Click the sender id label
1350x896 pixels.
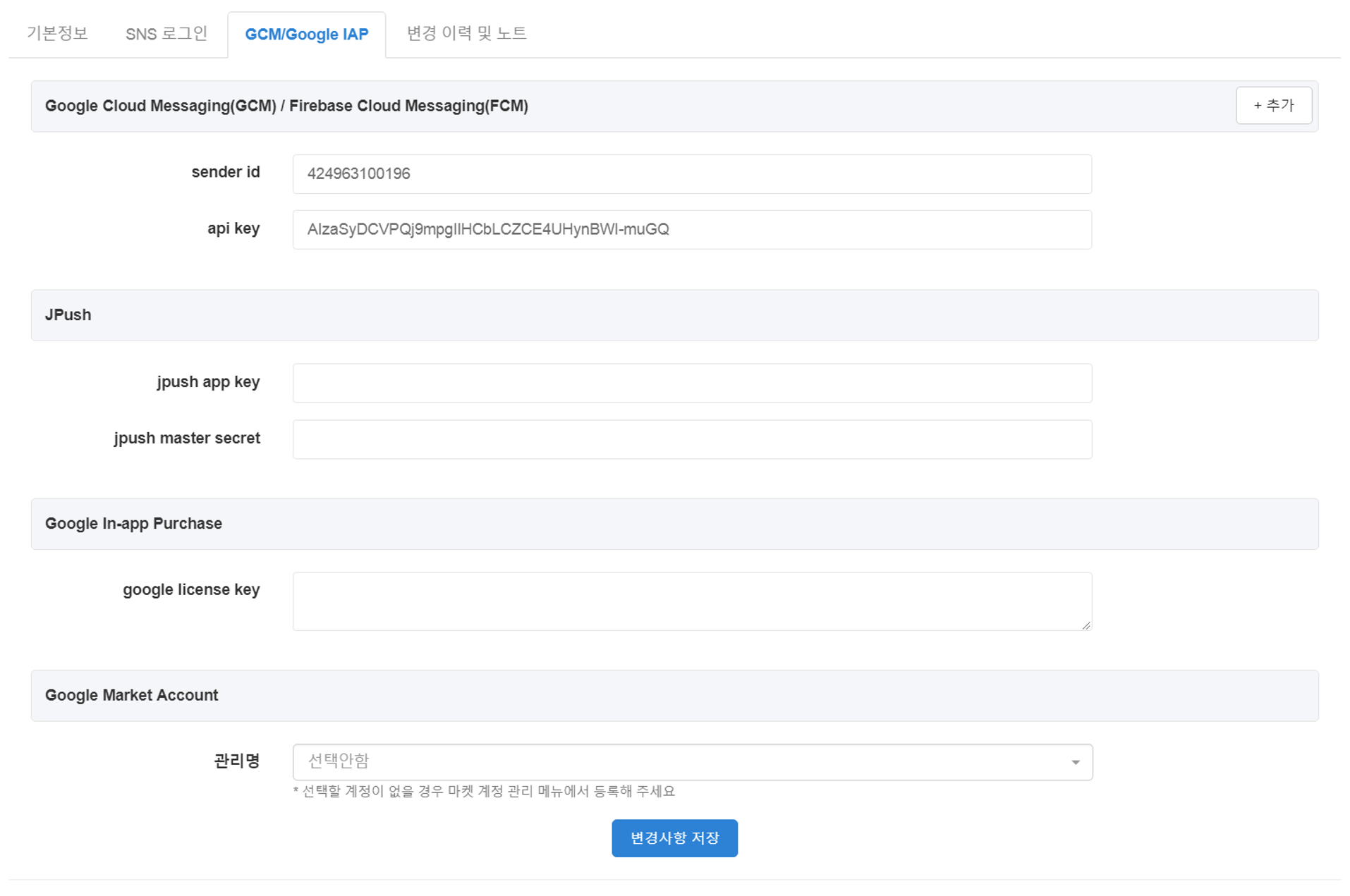click(226, 172)
